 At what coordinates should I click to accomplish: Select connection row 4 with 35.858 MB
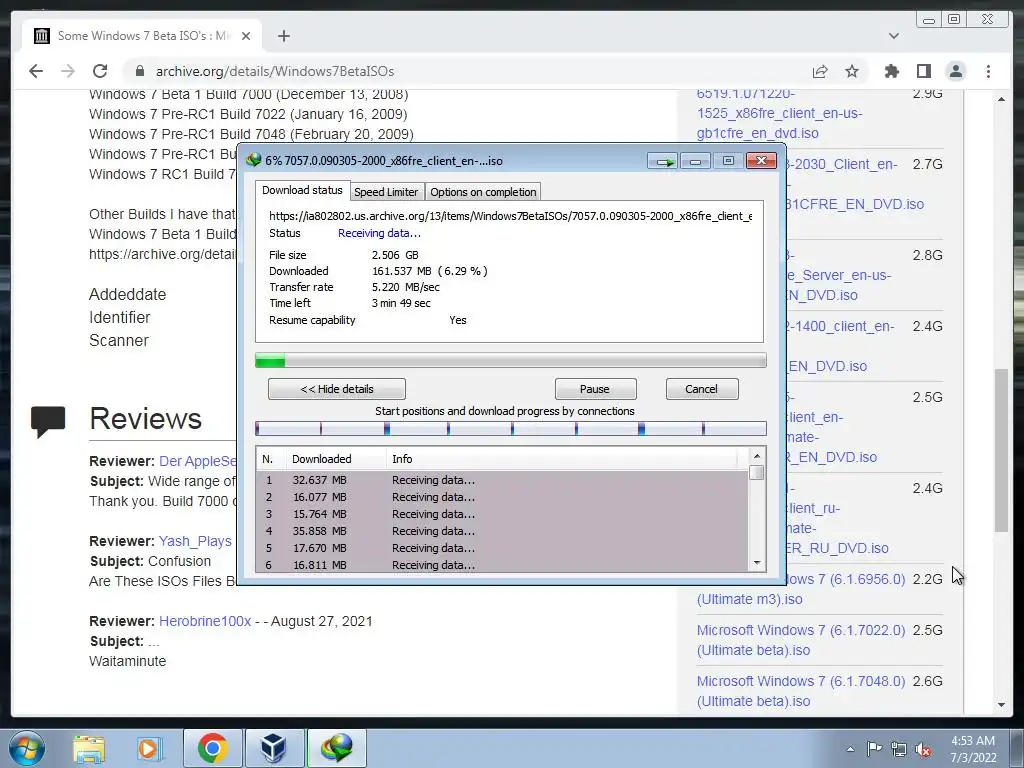[x=502, y=531]
